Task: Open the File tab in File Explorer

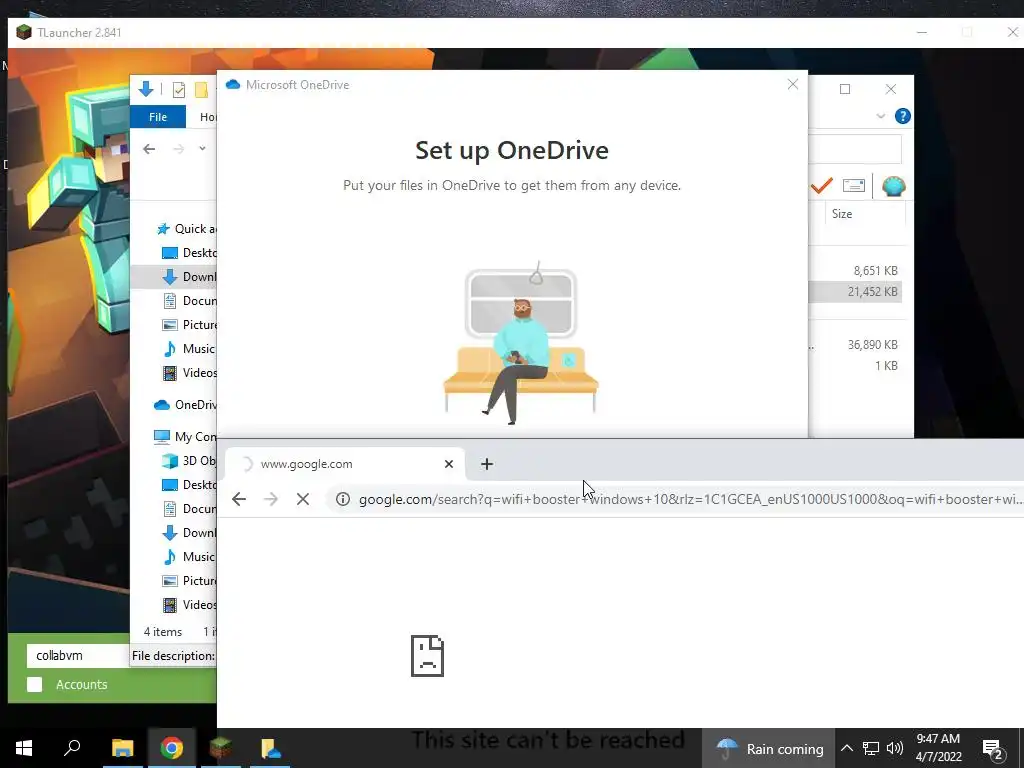Action: point(157,117)
